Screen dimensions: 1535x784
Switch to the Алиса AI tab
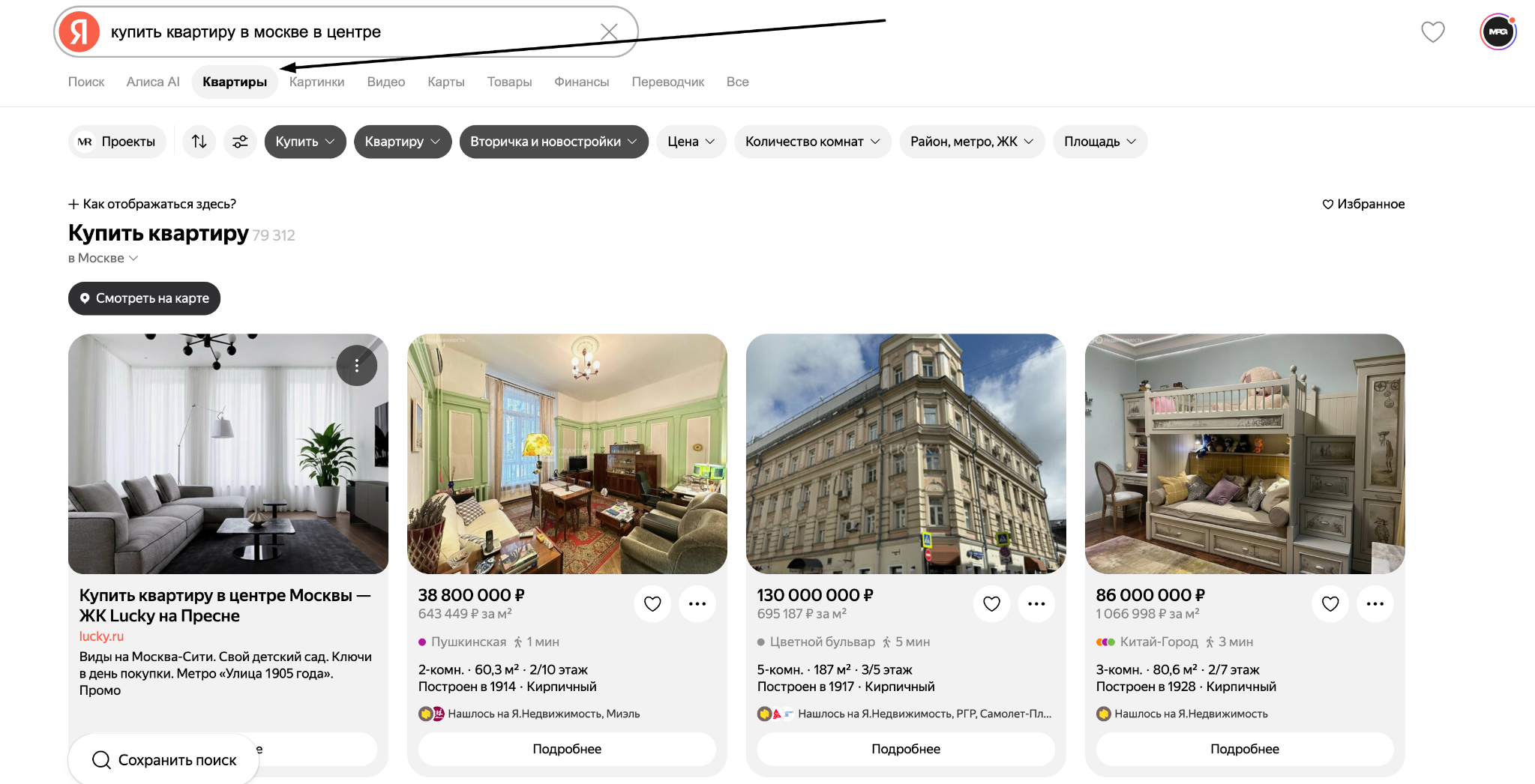pos(153,82)
